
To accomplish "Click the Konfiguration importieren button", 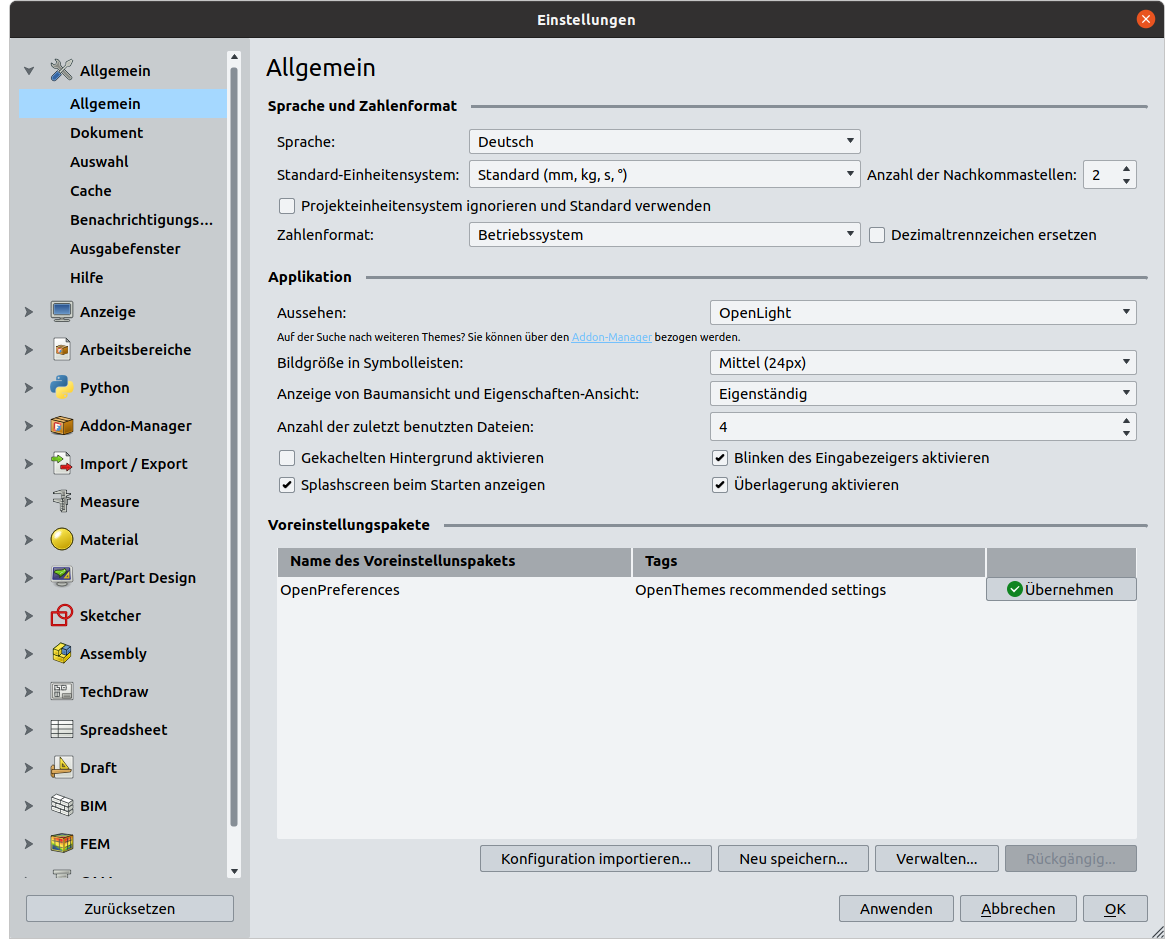I will 595,858.
